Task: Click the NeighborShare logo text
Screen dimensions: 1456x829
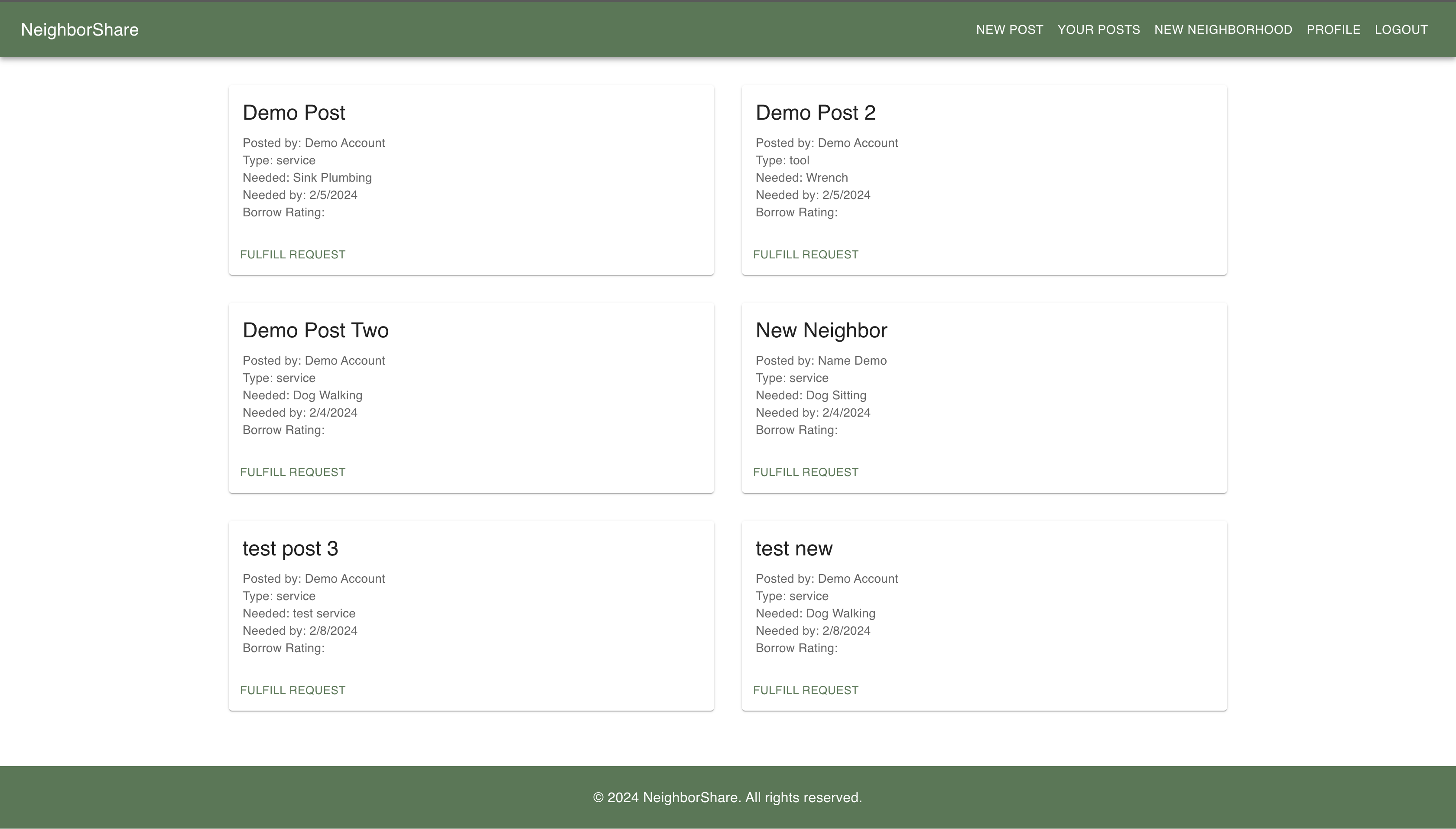Action: pyautogui.click(x=80, y=29)
